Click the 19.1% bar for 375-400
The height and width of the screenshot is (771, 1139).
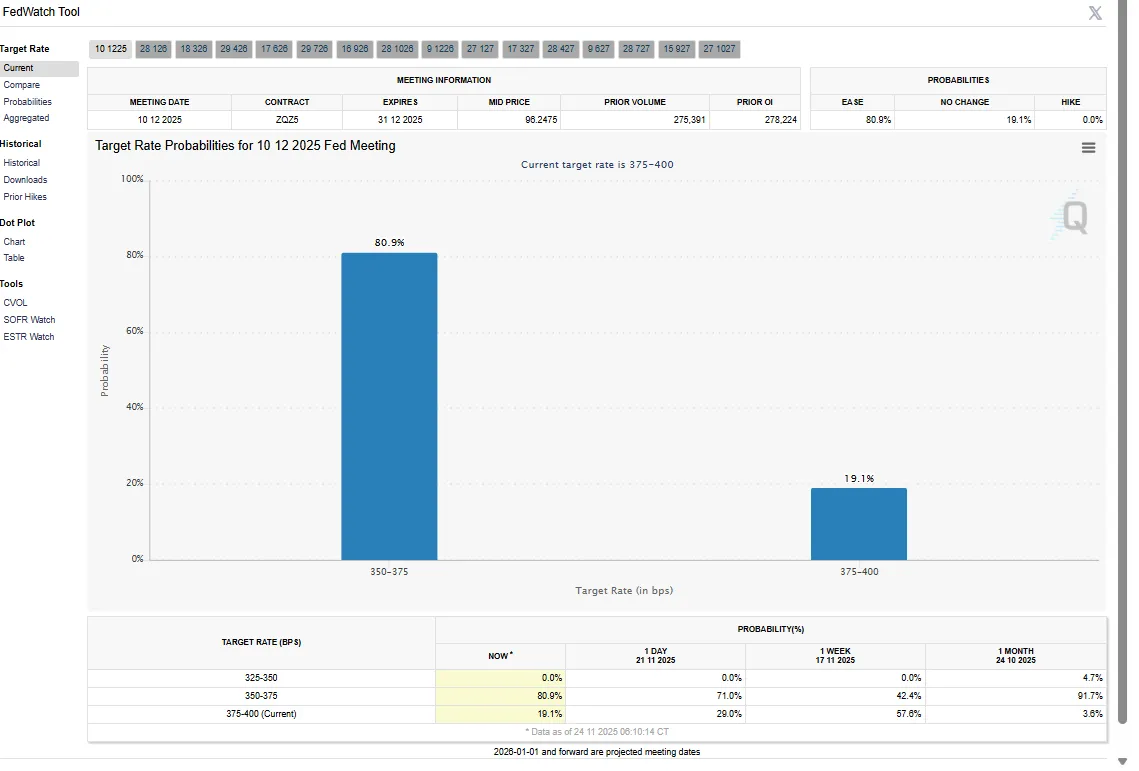[x=858, y=523]
